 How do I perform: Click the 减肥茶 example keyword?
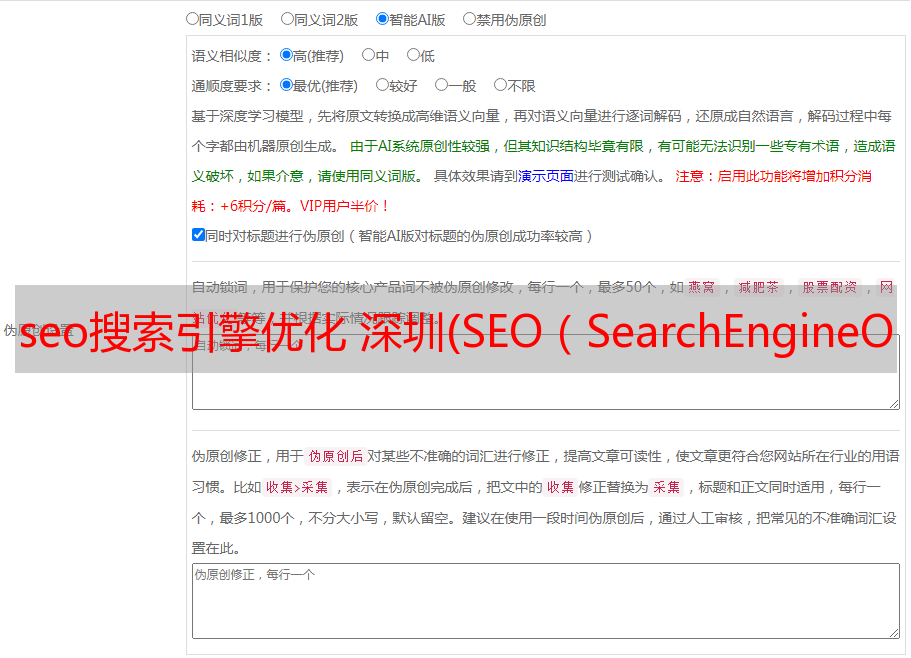[x=758, y=287]
